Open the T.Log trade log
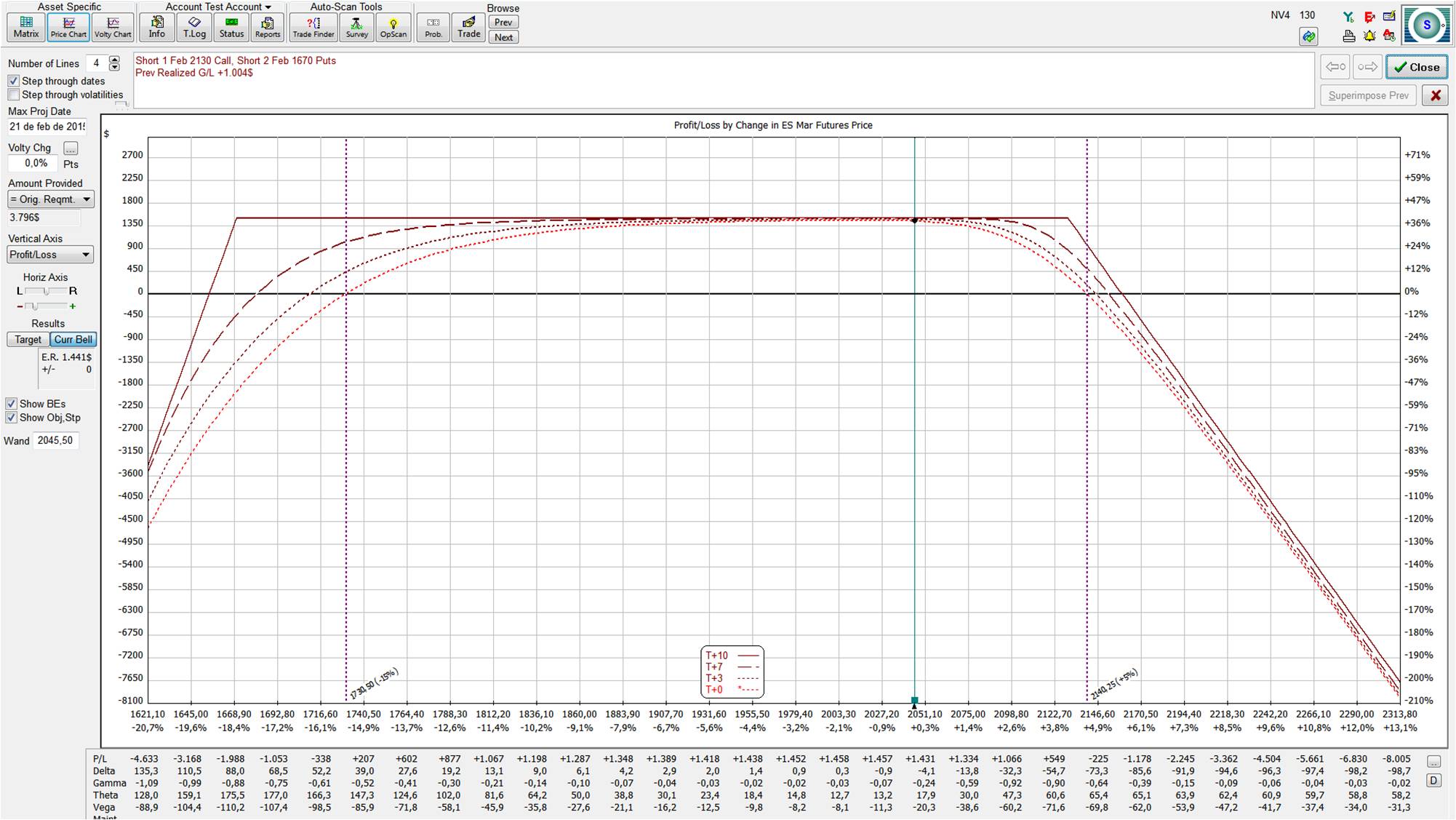The image size is (1456, 820). pyautogui.click(x=194, y=27)
